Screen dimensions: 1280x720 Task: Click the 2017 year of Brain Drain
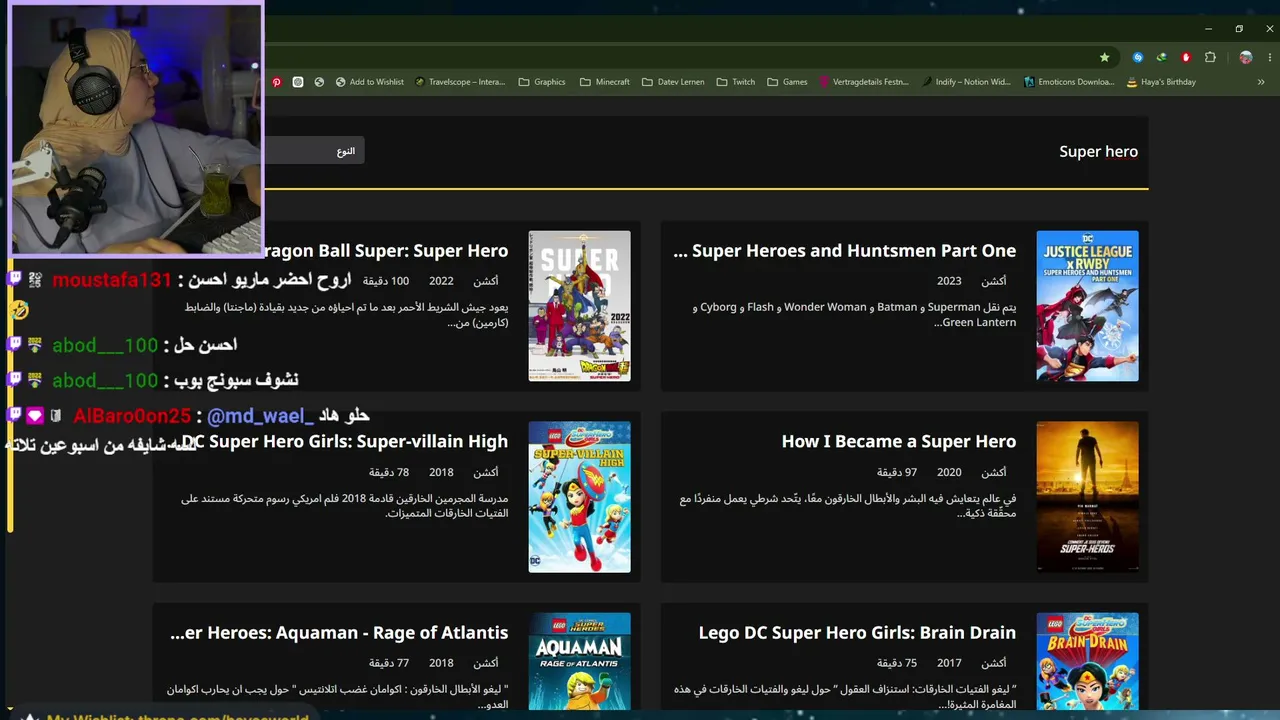(x=949, y=663)
